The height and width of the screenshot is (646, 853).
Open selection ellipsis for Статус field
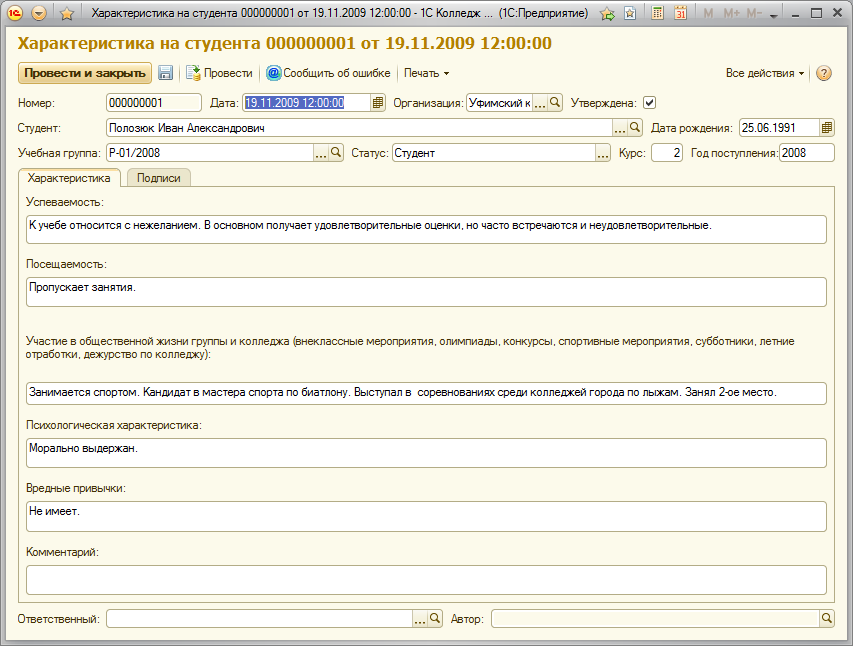(x=603, y=153)
